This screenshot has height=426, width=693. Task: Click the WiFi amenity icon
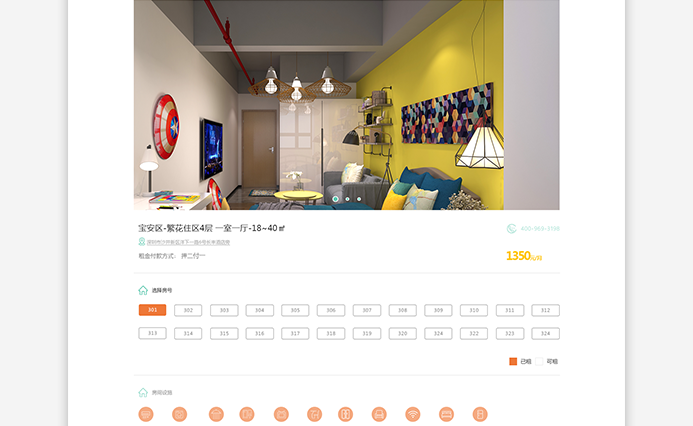(x=412, y=414)
